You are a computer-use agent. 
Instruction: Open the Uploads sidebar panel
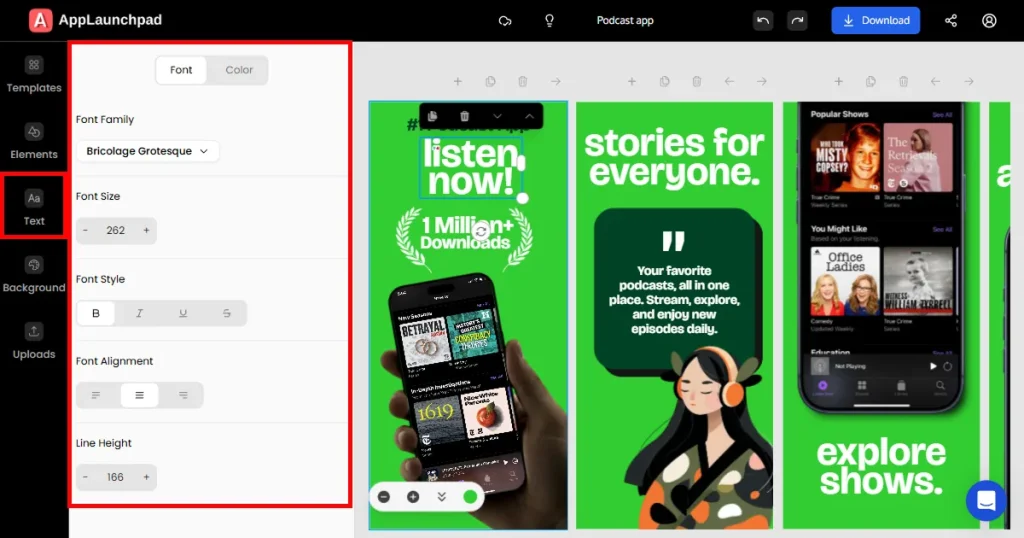34,341
